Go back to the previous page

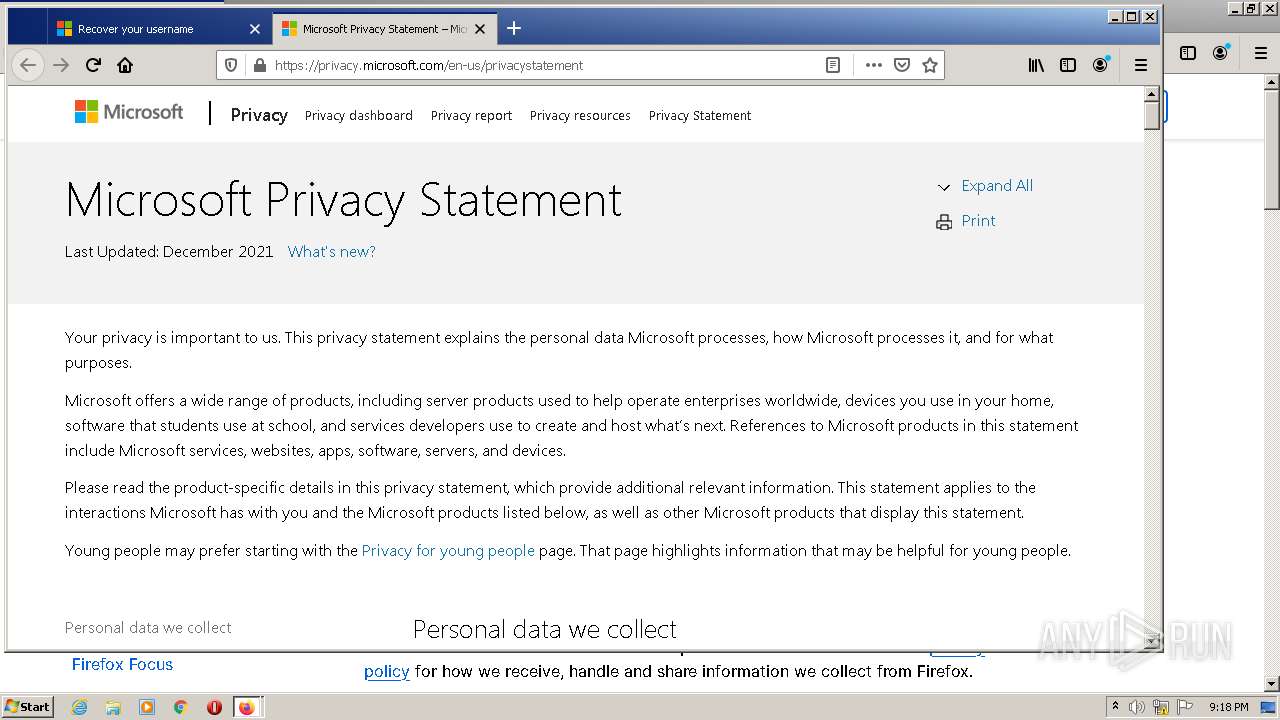[x=28, y=65]
